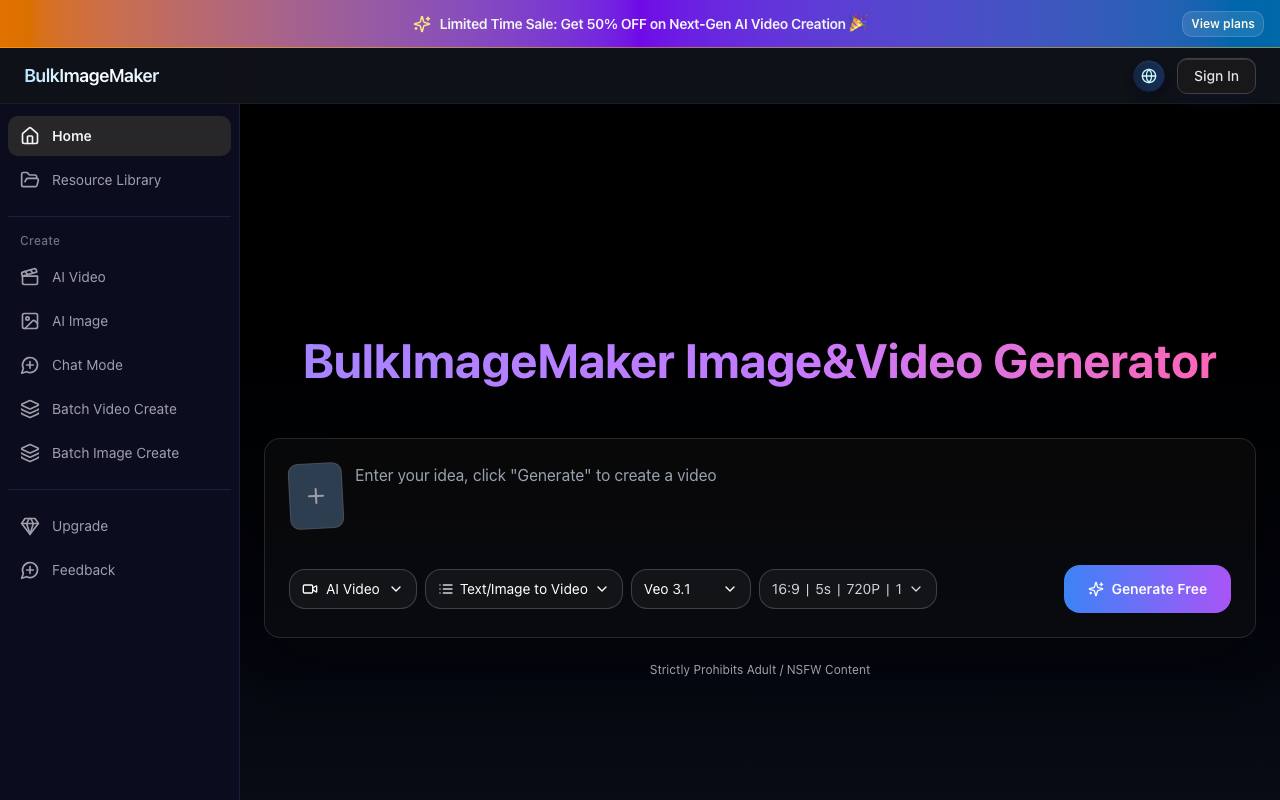The width and height of the screenshot is (1280, 800).
Task: Click the plus icon to add image
Action: (316, 496)
